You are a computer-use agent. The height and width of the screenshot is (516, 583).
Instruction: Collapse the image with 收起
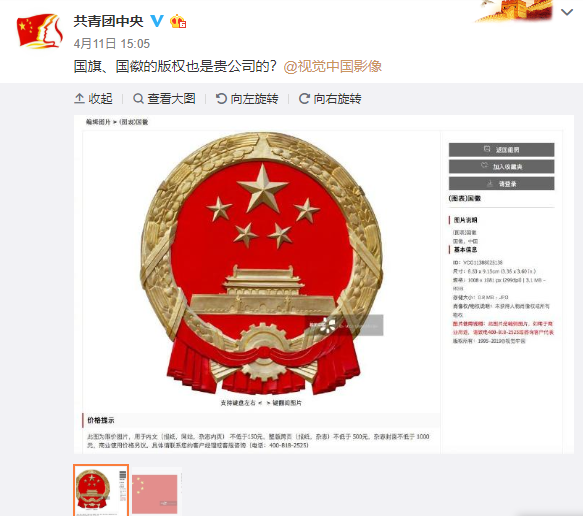click(93, 99)
